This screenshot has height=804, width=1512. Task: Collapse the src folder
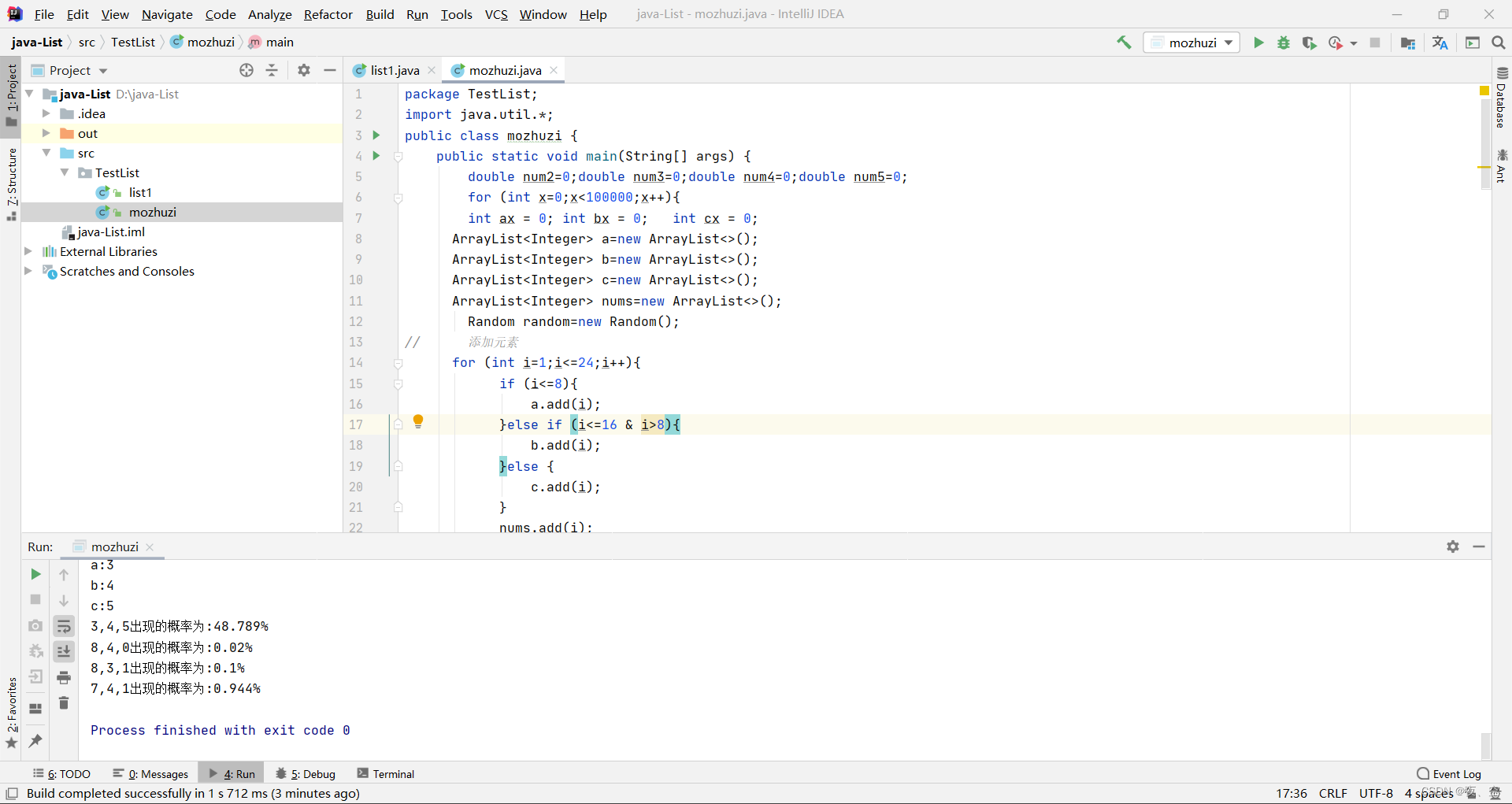(x=46, y=153)
